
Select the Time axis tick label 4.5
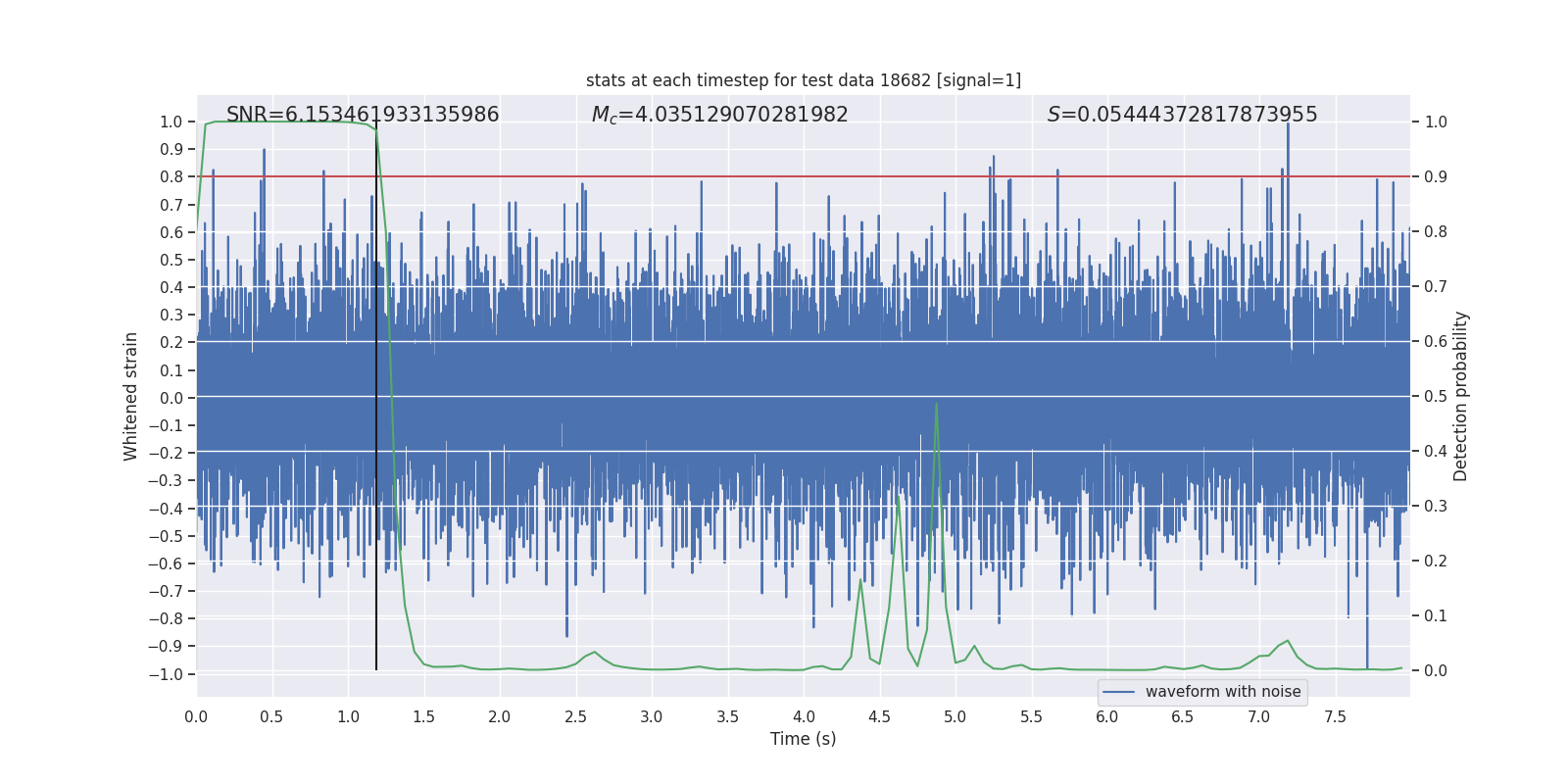click(879, 717)
